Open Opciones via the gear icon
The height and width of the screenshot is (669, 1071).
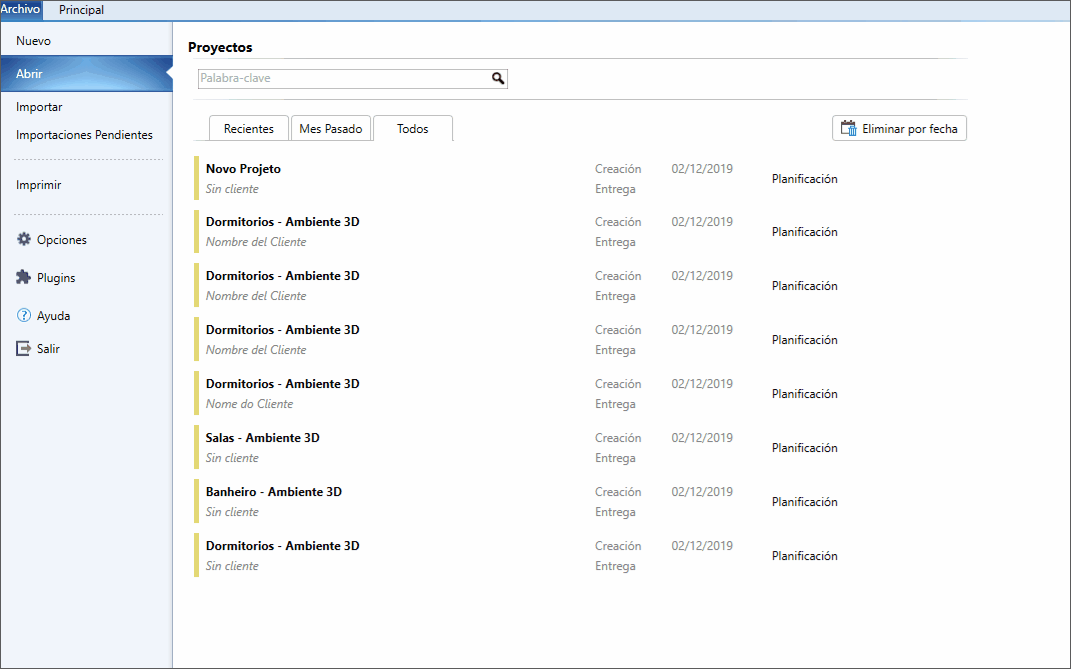24,239
